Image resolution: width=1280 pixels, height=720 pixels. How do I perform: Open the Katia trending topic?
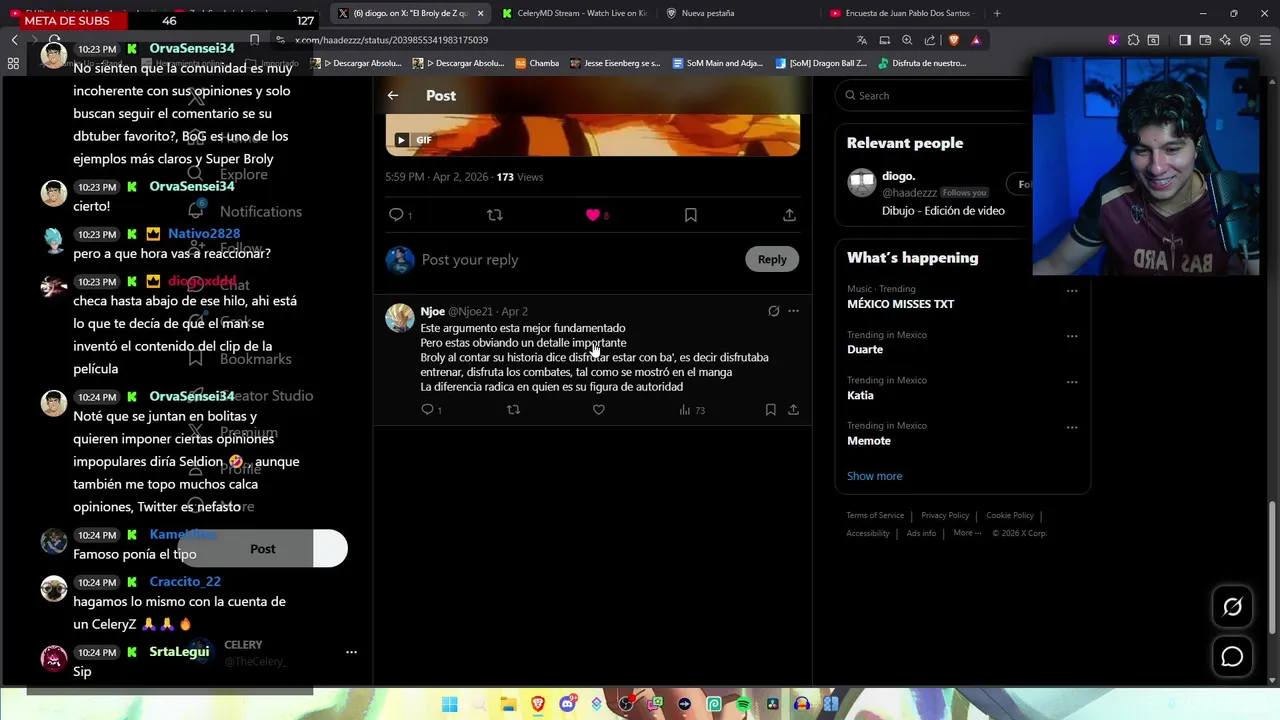tap(860, 395)
